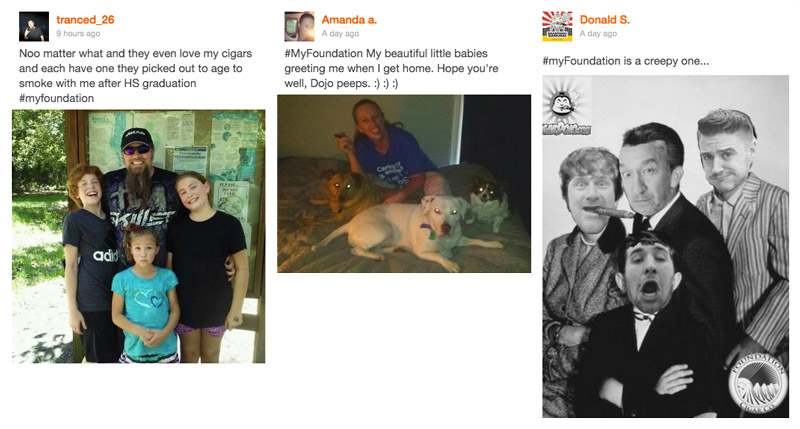This screenshot has width=800, height=429.
Task: Open Donald S.'s avatar icon
Action: (557, 27)
